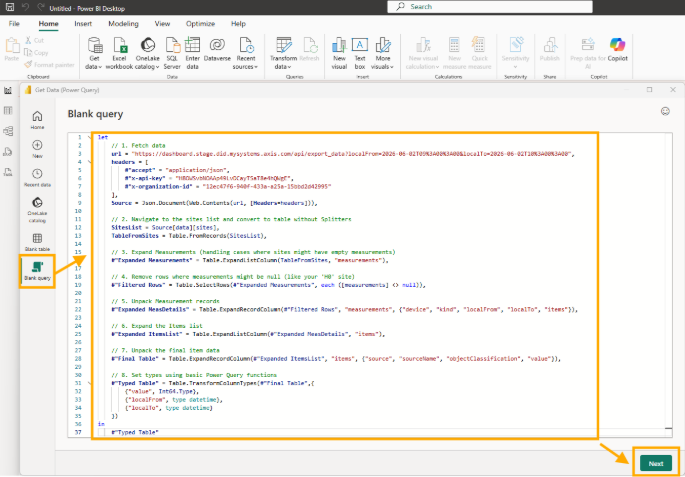Image resolution: width=685 pixels, height=477 pixels.
Task: Select New in Get Data sidebar
Action: click(x=38, y=149)
